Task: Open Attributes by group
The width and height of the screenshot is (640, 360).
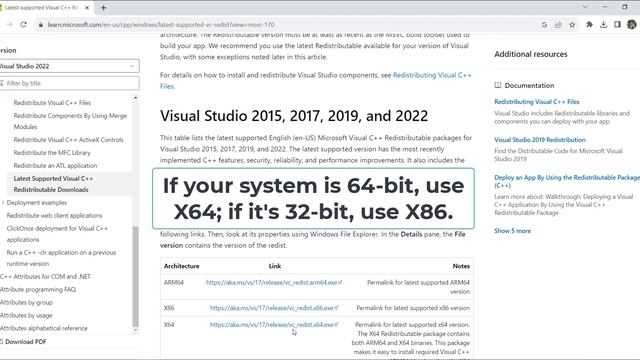Action: (x=27, y=302)
